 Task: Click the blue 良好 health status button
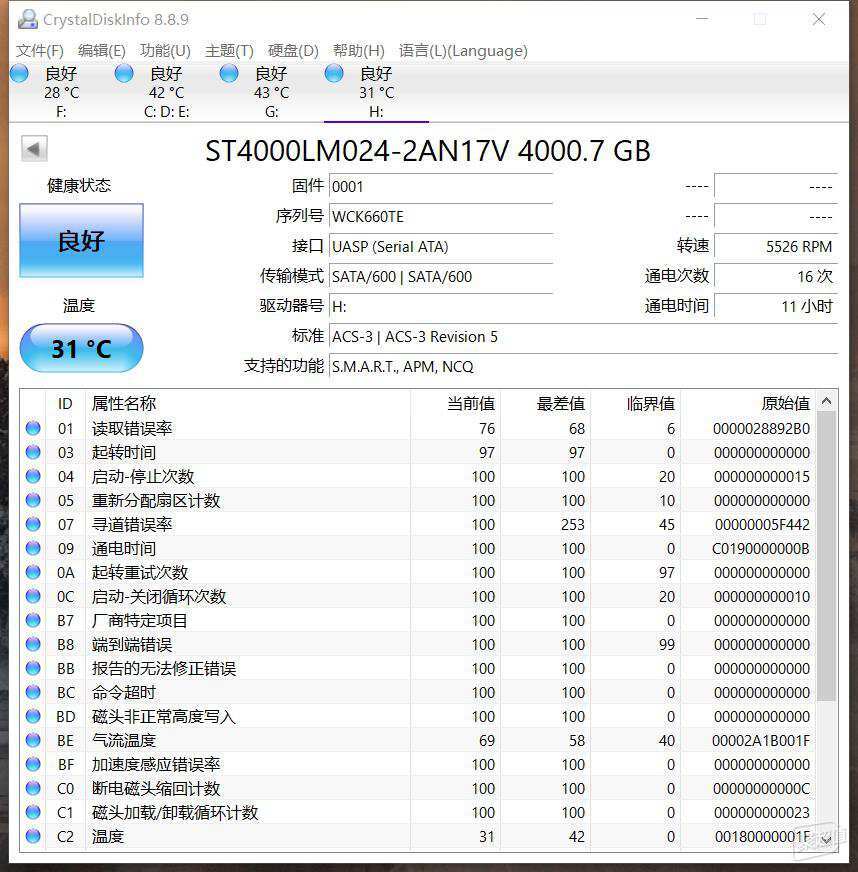coord(81,240)
